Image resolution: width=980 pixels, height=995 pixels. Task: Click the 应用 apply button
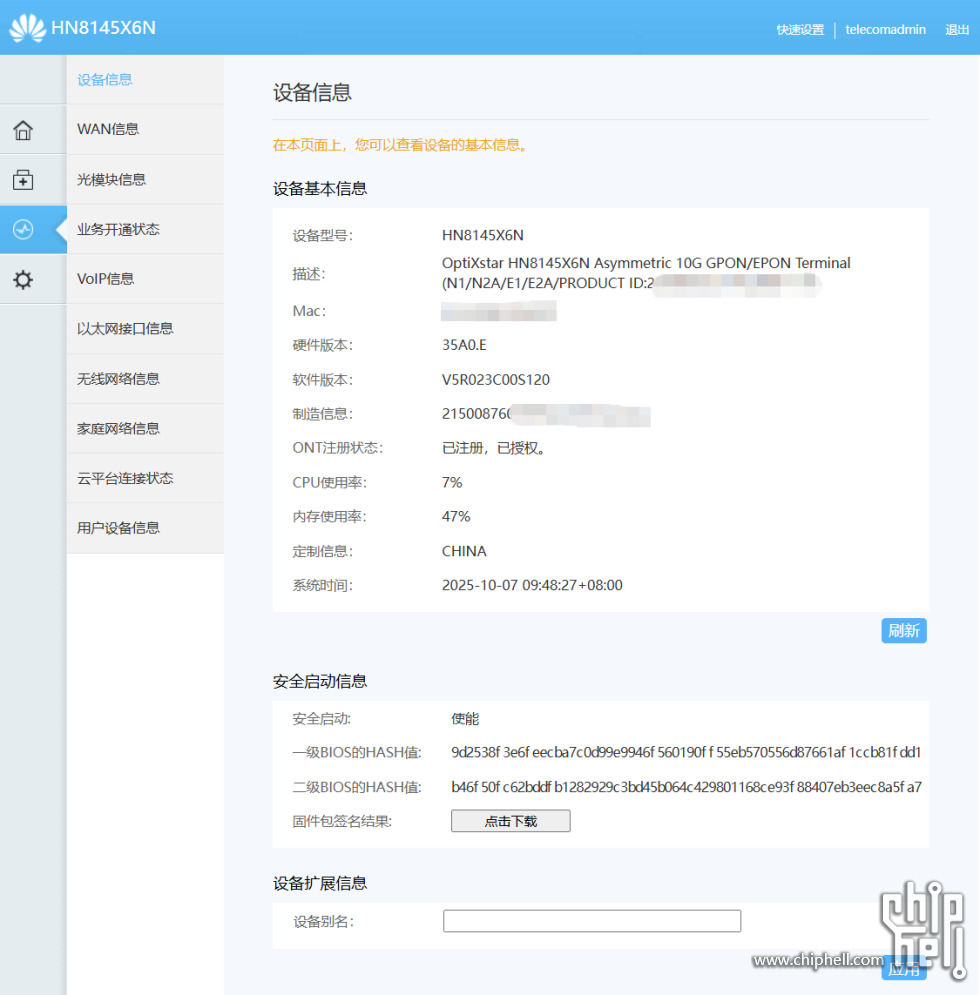tap(904, 968)
